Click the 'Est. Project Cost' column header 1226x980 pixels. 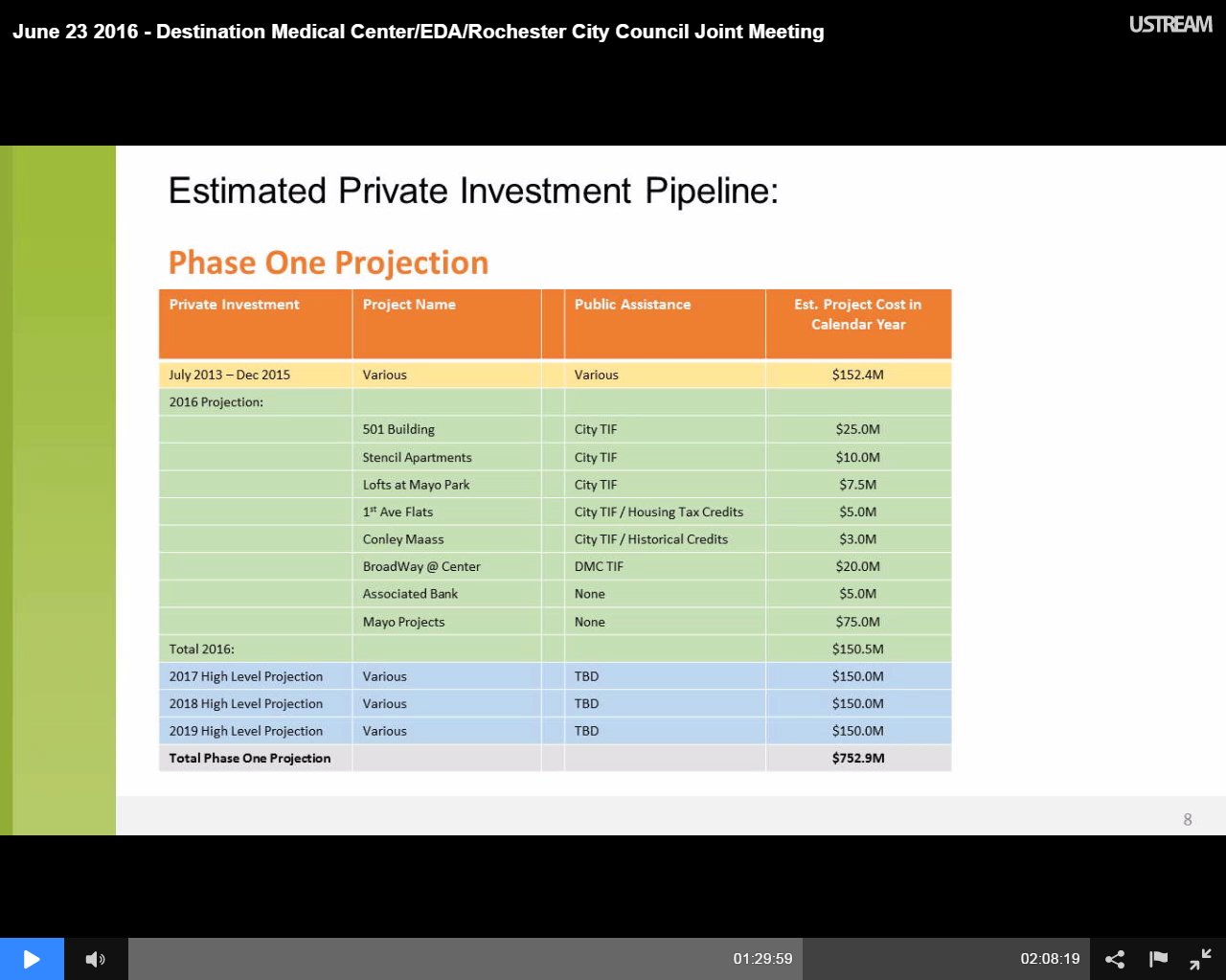(x=857, y=314)
